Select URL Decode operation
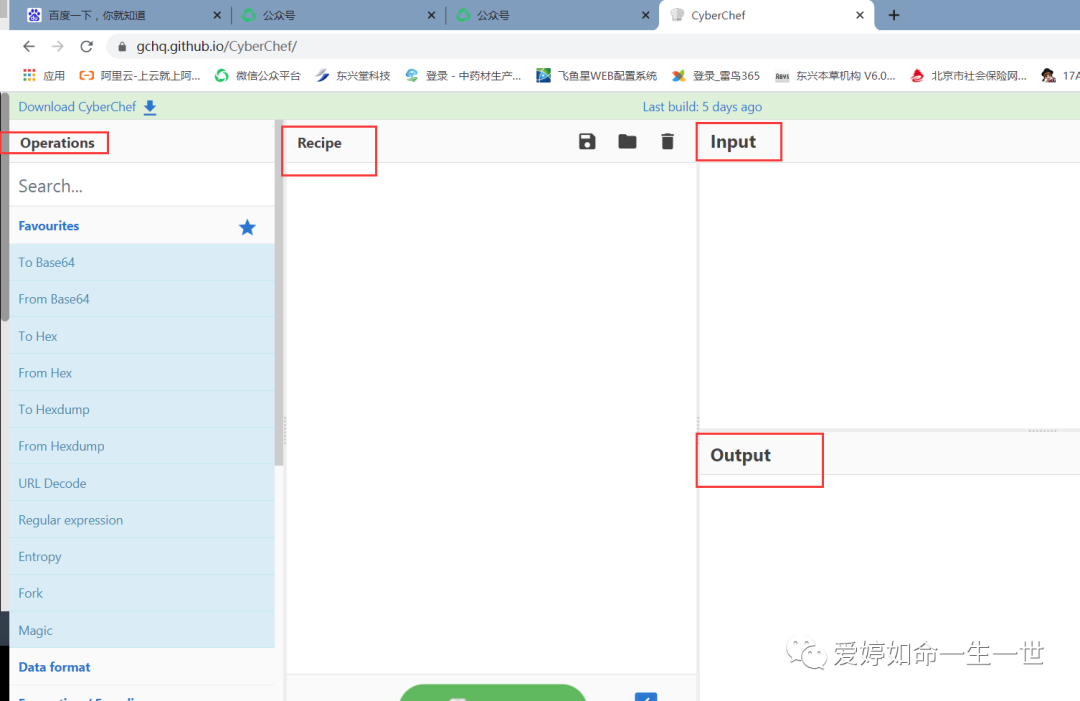This screenshot has width=1080, height=701. click(142, 483)
